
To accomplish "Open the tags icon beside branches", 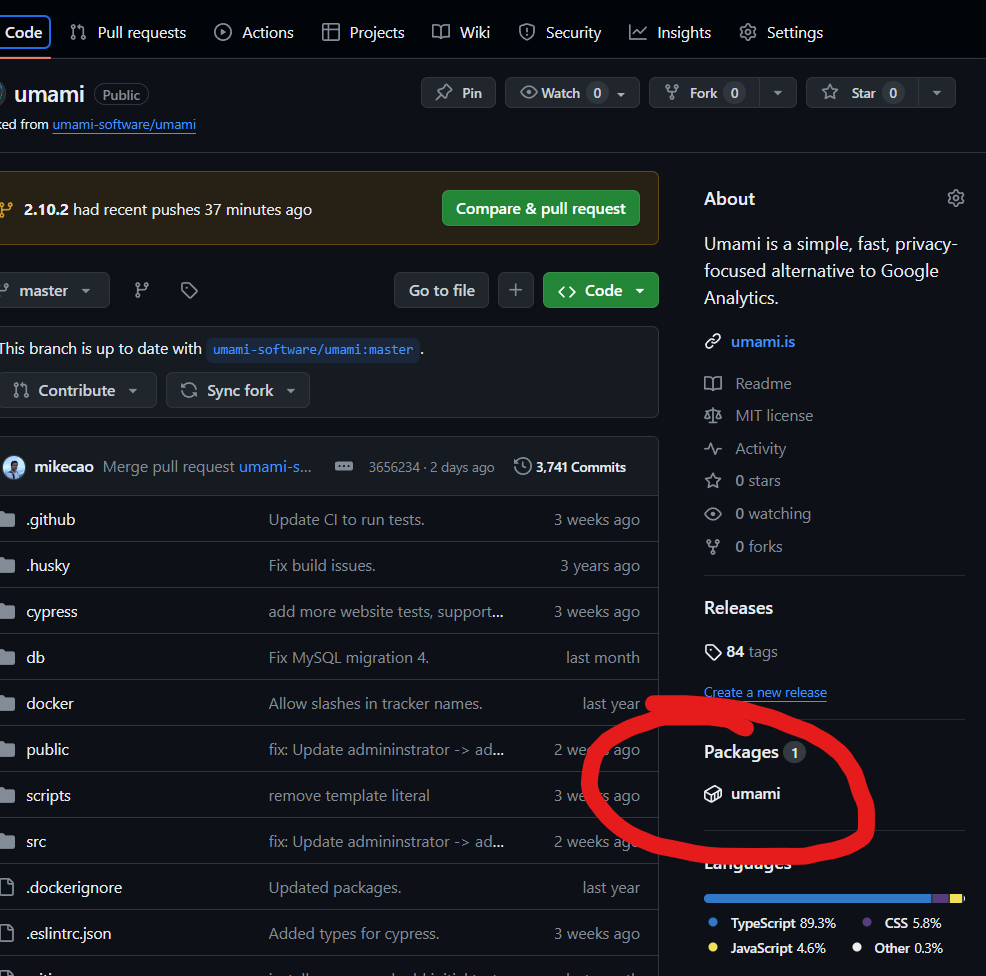I will click(189, 290).
